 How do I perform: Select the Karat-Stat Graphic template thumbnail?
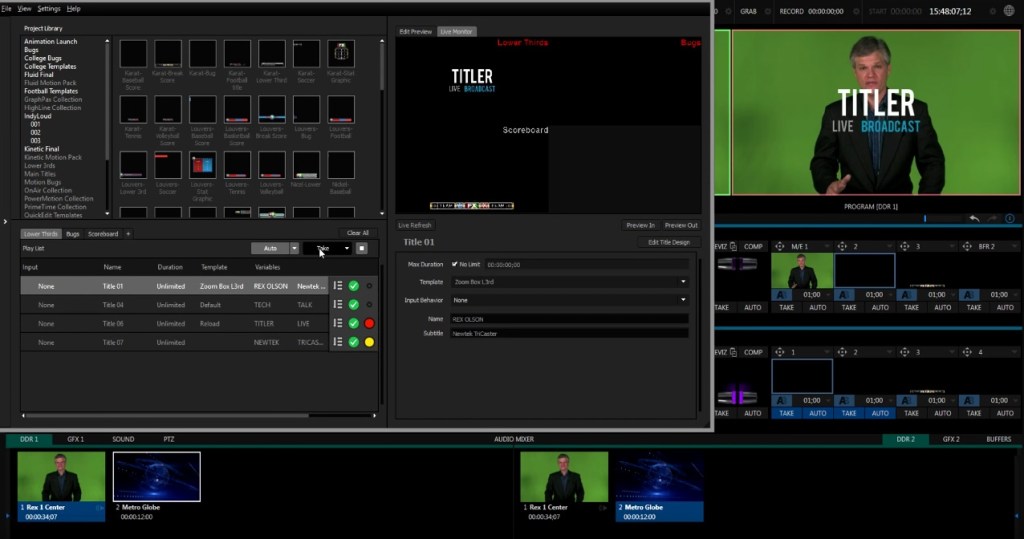341,54
